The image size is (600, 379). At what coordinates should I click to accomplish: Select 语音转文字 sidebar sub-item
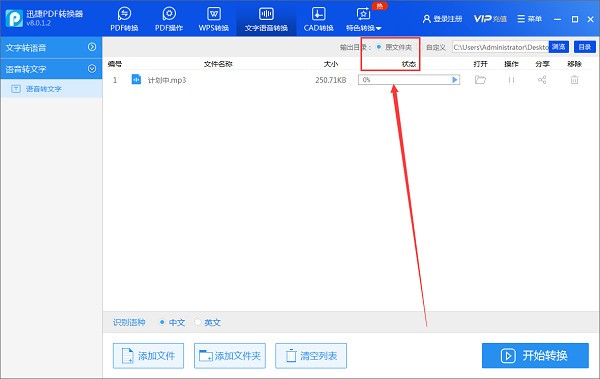[x=51, y=89]
